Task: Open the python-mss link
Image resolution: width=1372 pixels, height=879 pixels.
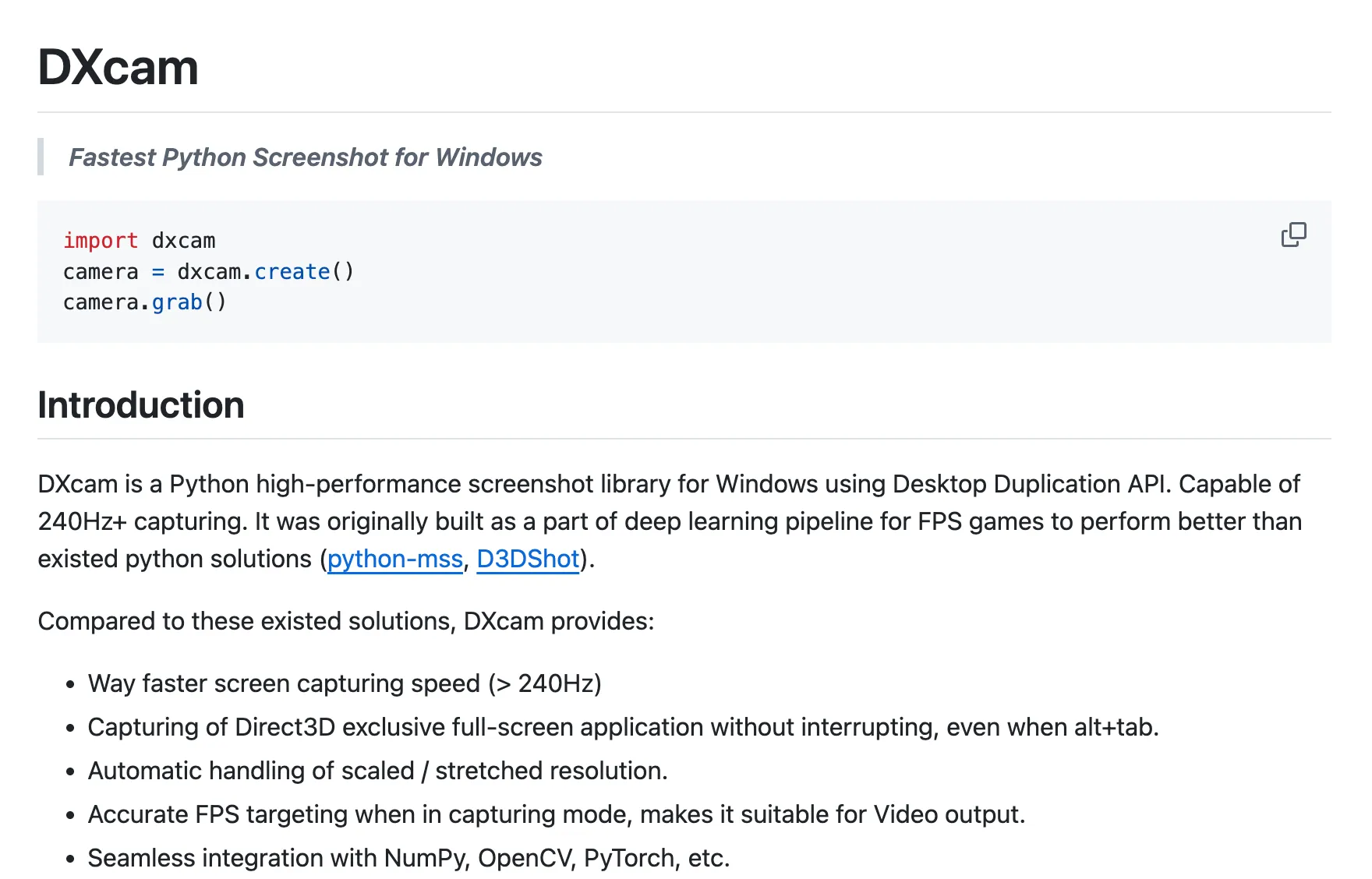Action: coord(394,559)
